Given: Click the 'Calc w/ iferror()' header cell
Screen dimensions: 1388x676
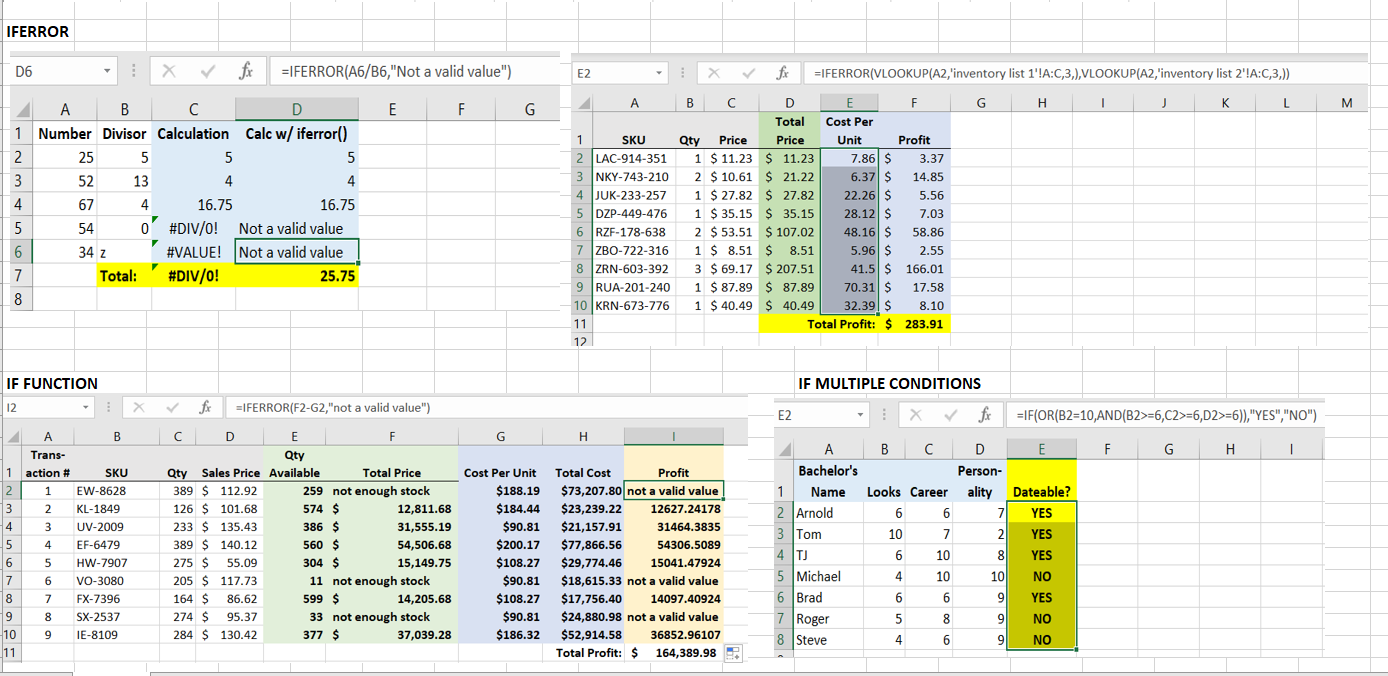Looking at the screenshot, I should tap(296, 133).
